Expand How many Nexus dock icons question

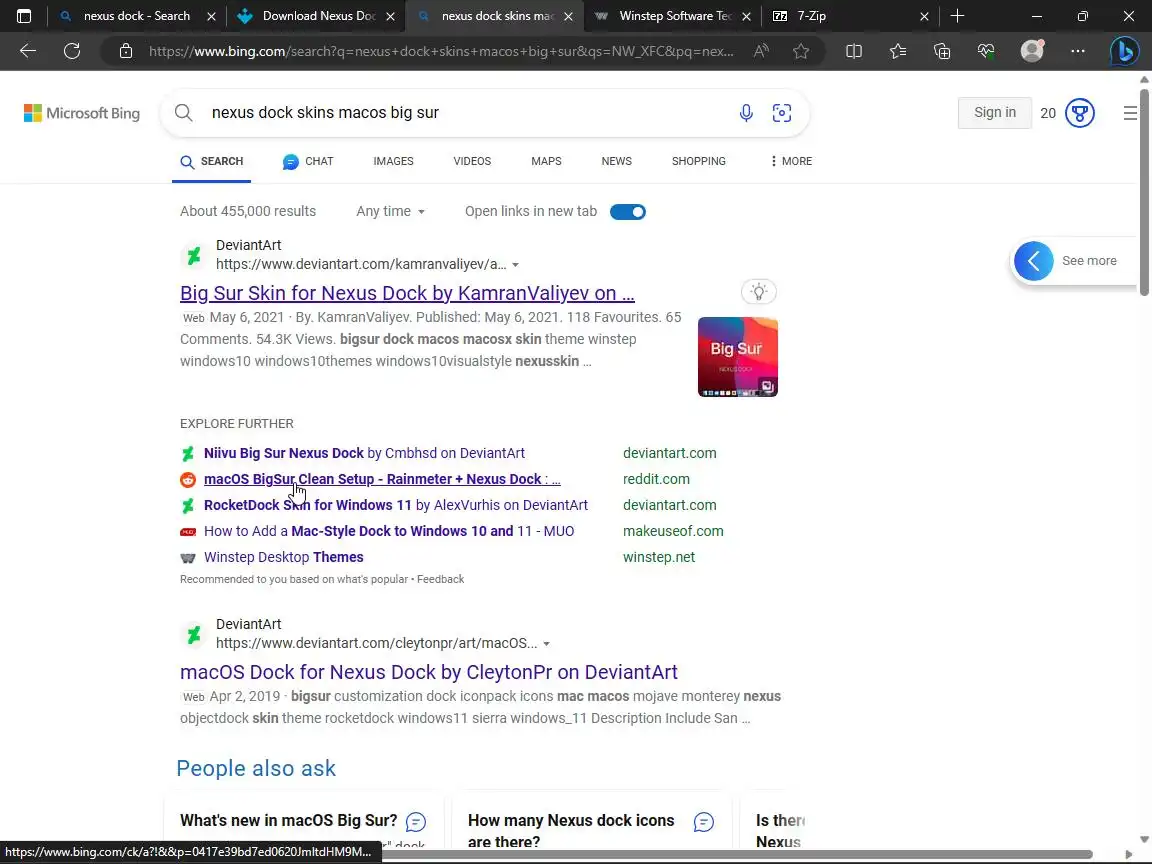[x=571, y=831]
